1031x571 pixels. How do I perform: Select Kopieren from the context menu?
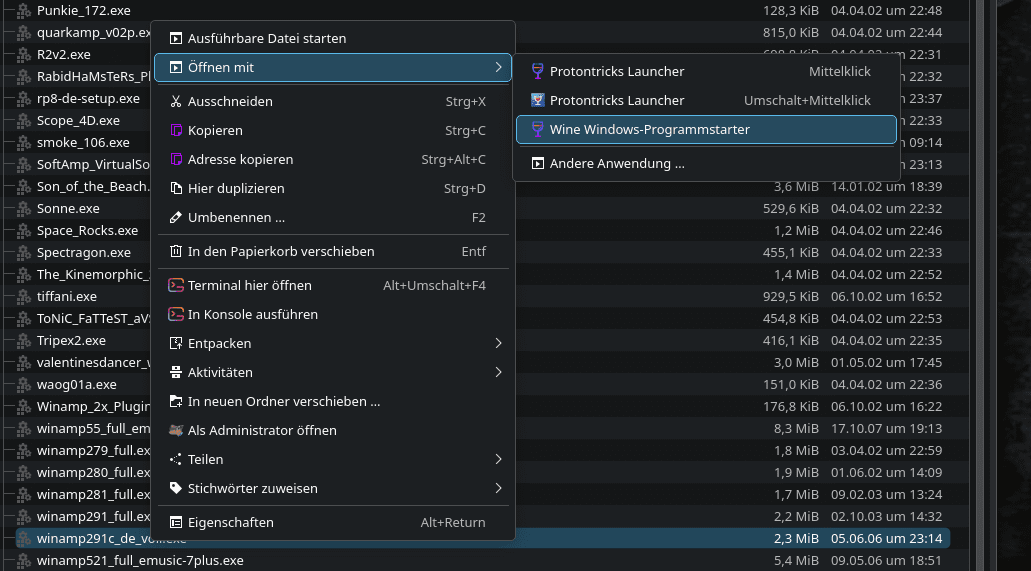tap(333, 130)
